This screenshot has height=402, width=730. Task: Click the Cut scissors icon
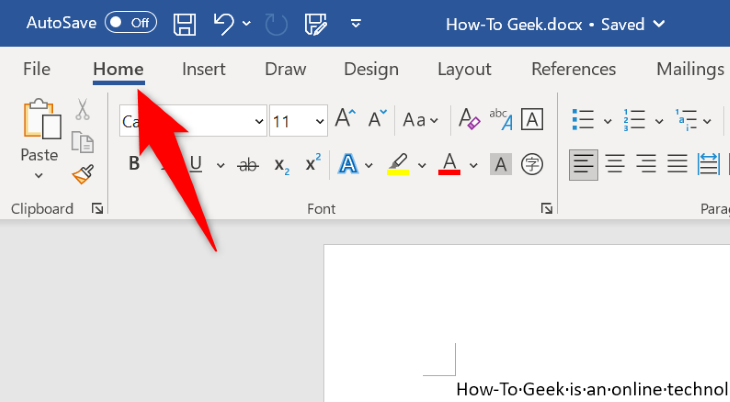[x=82, y=111]
